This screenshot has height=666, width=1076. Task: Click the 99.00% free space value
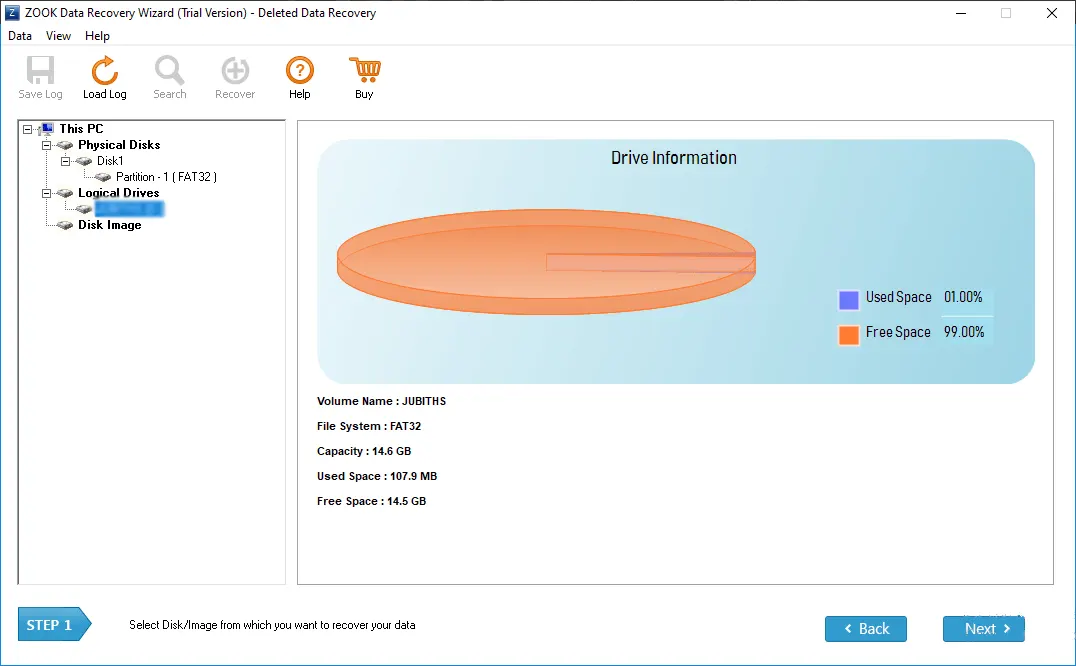point(964,332)
